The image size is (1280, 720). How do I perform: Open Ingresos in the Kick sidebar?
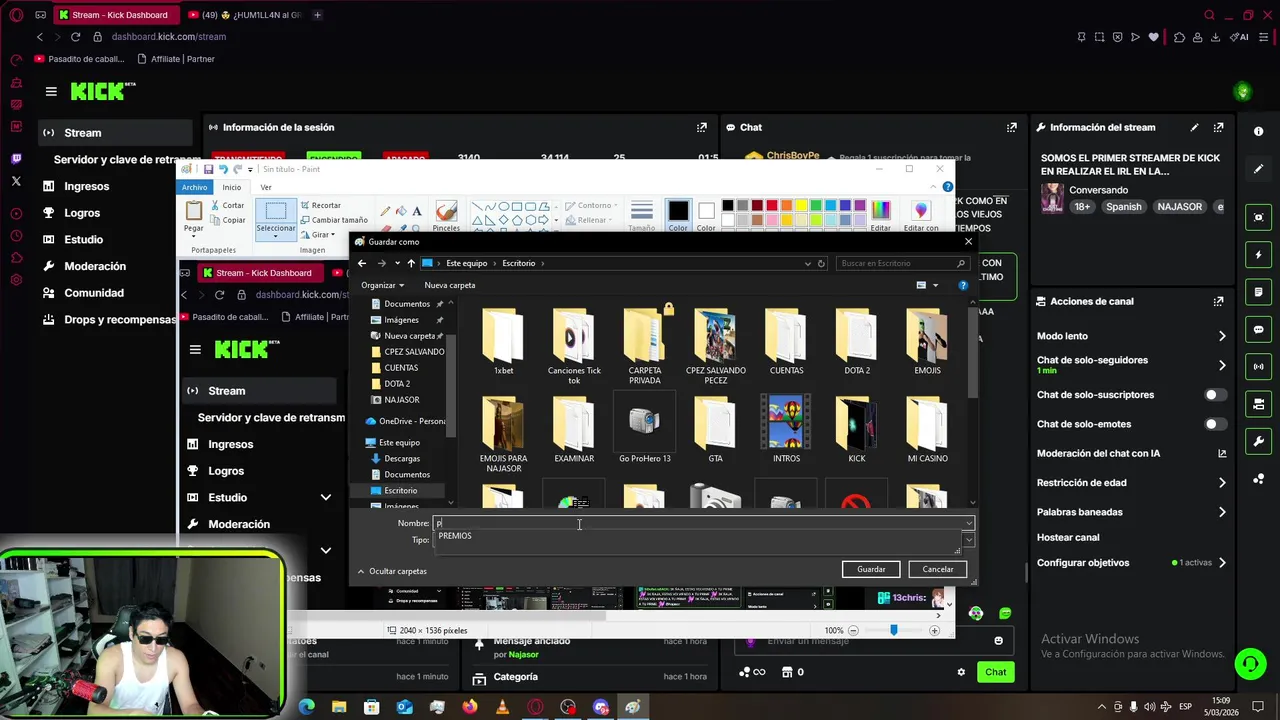pos(87,186)
